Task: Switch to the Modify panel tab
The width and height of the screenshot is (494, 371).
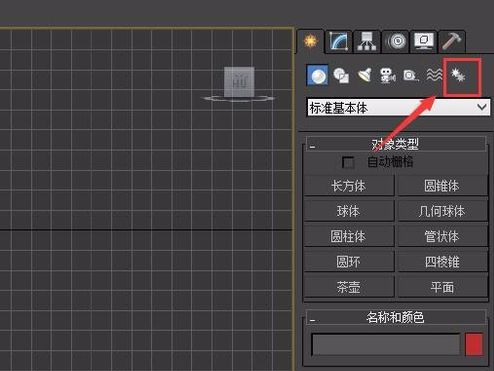Action: [x=339, y=42]
